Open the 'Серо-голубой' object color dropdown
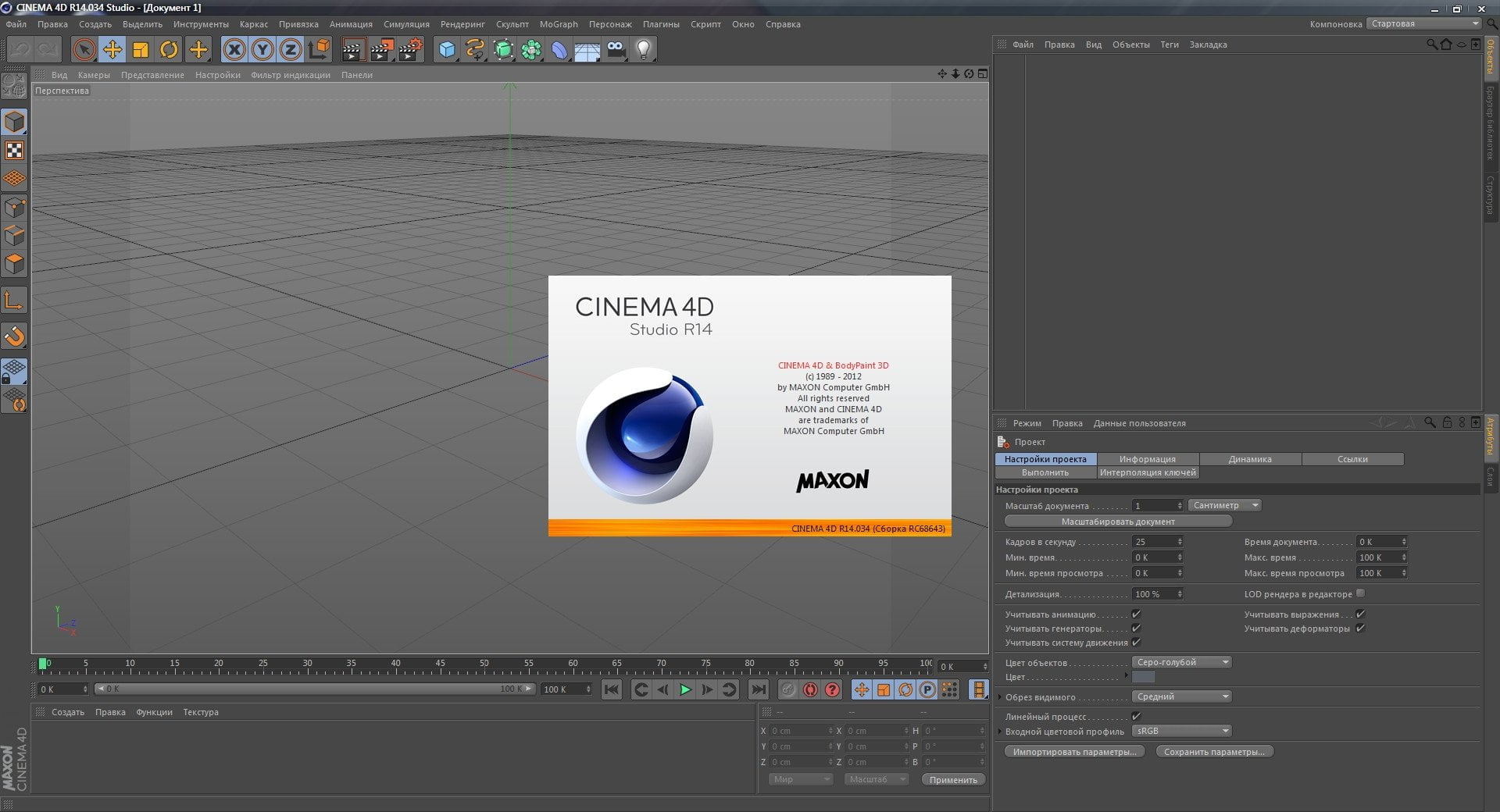The image size is (1500, 812). click(1182, 662)
